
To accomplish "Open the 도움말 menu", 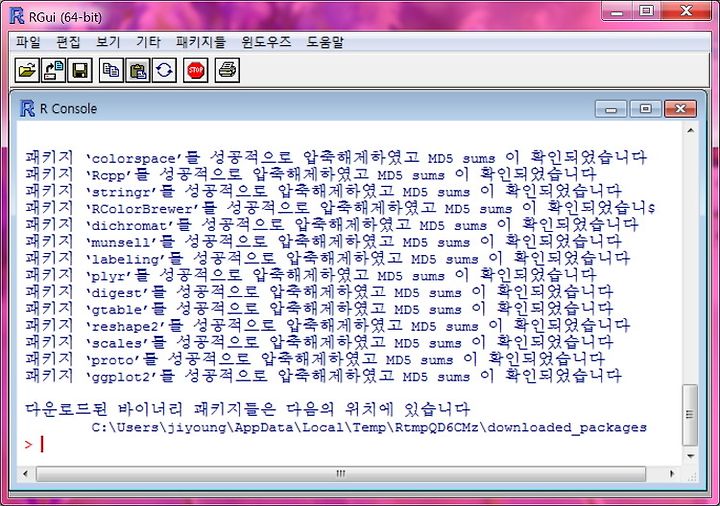I will coord(325,42).
